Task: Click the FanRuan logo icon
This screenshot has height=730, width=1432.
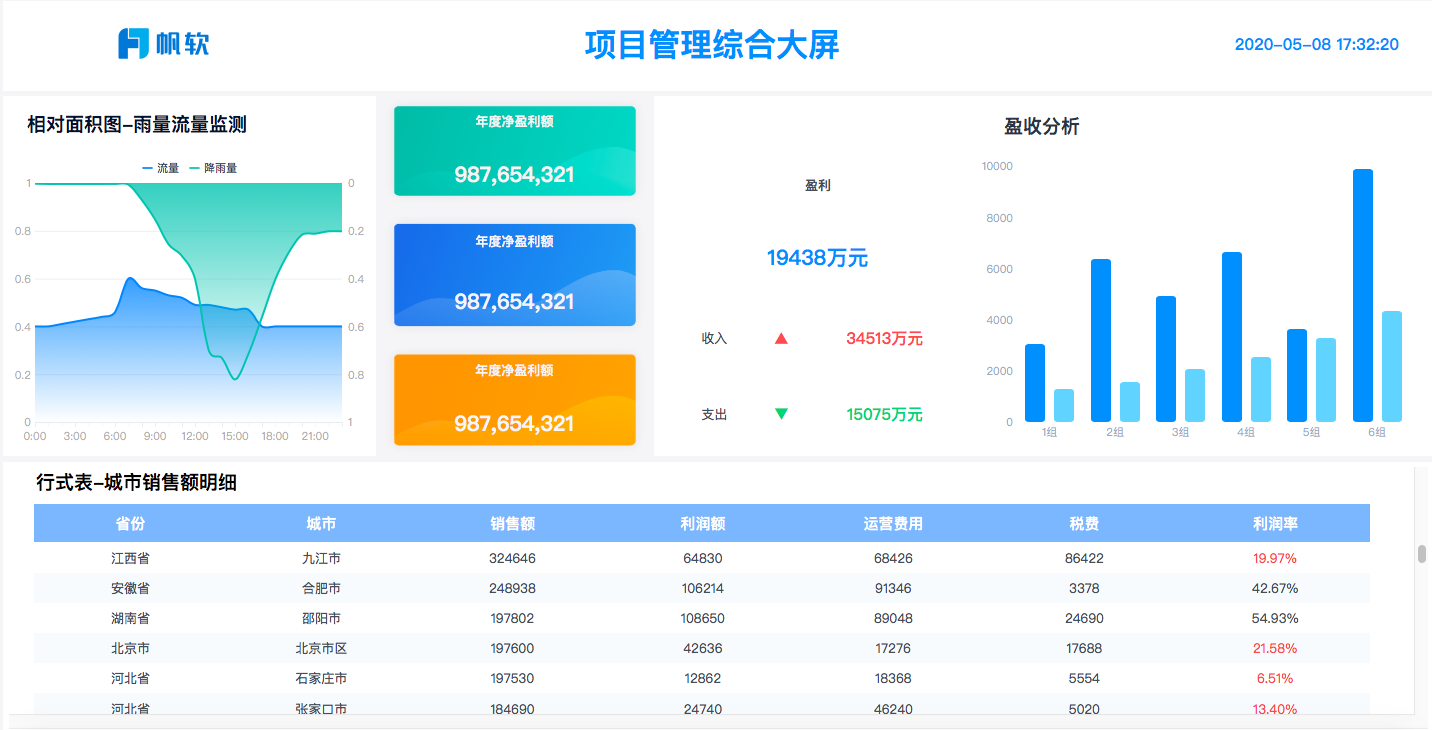Action: tap(132, 44)
